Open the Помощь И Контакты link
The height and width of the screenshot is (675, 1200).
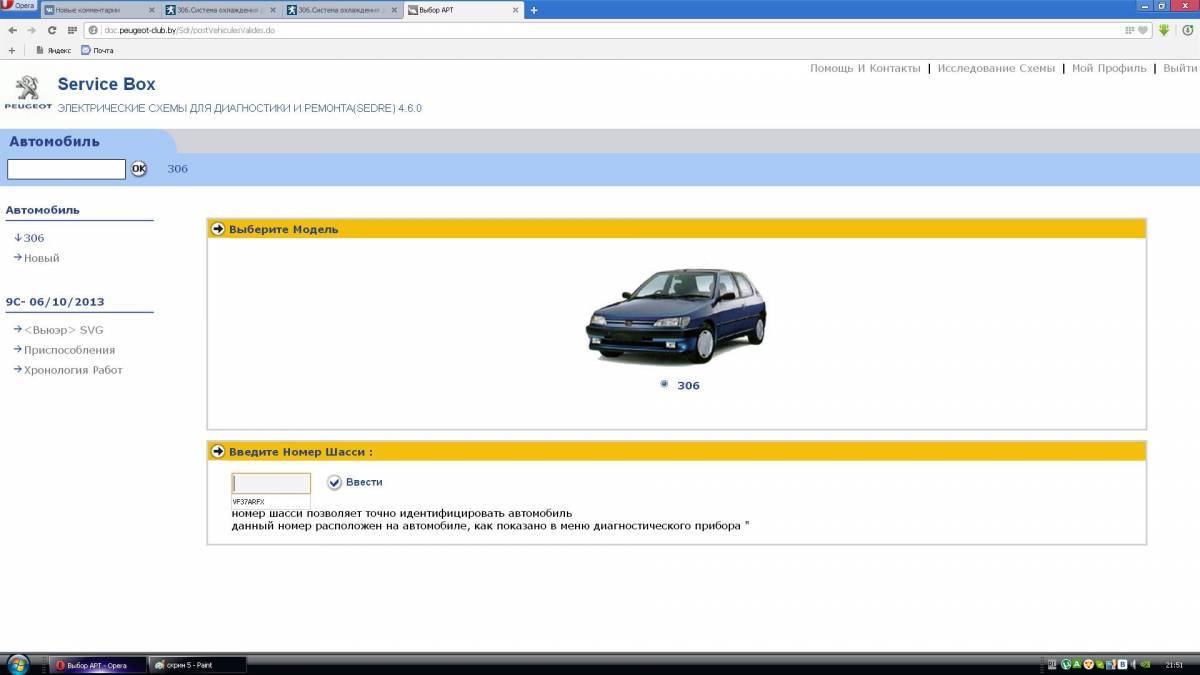[864, 68]
